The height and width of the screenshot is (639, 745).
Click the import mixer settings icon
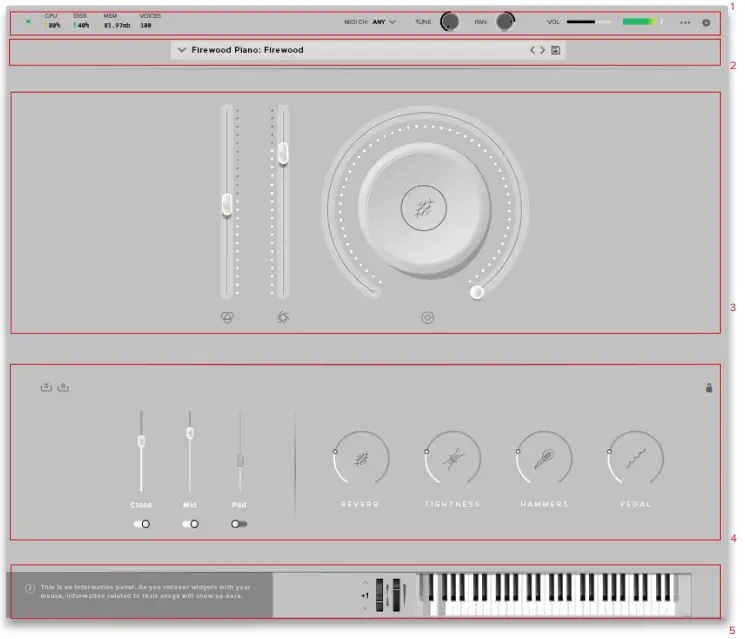[46, 387]
